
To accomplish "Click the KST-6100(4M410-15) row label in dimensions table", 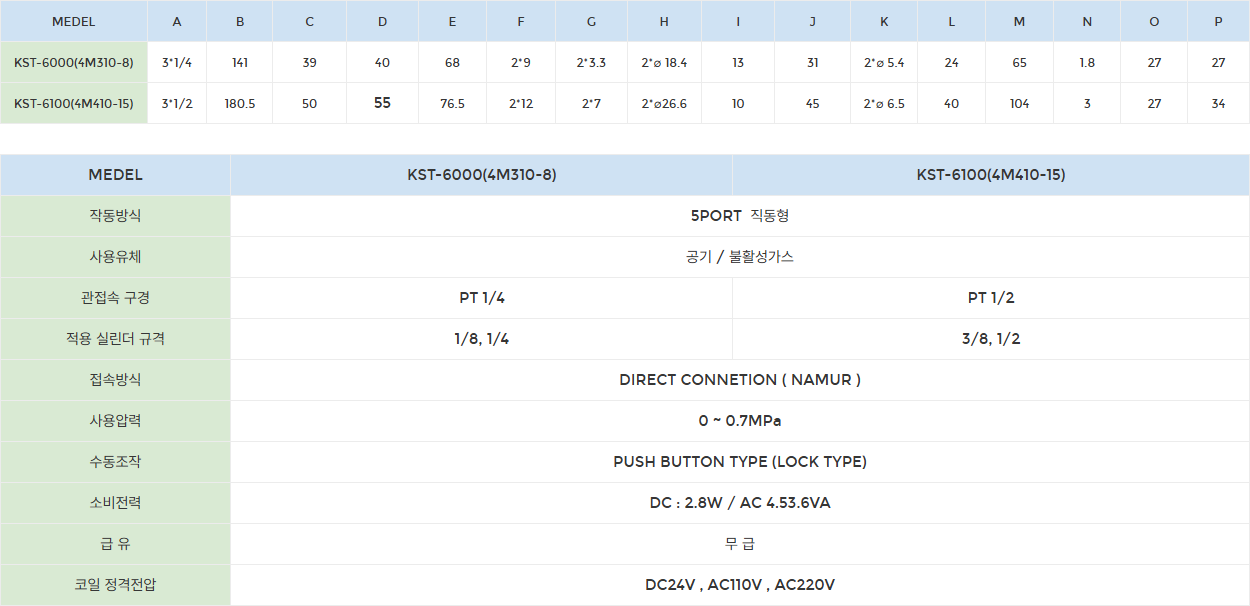I will [x=74, y=103].
